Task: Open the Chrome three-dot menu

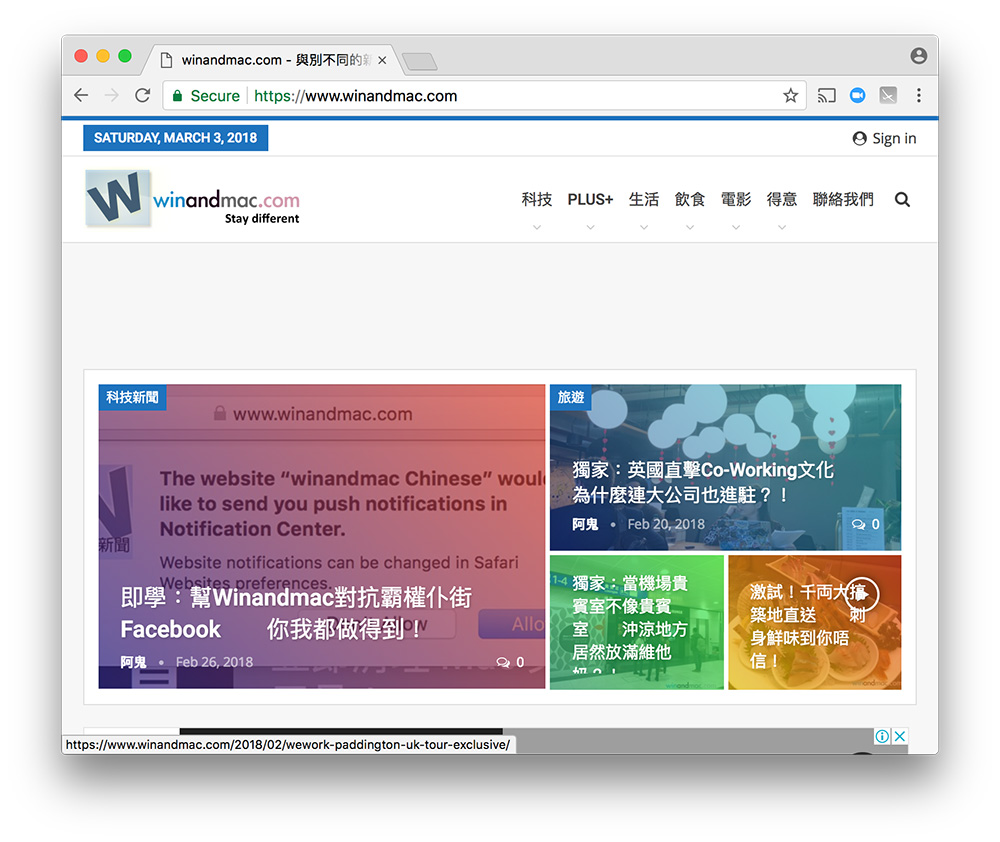Action: tap(918, 96)
